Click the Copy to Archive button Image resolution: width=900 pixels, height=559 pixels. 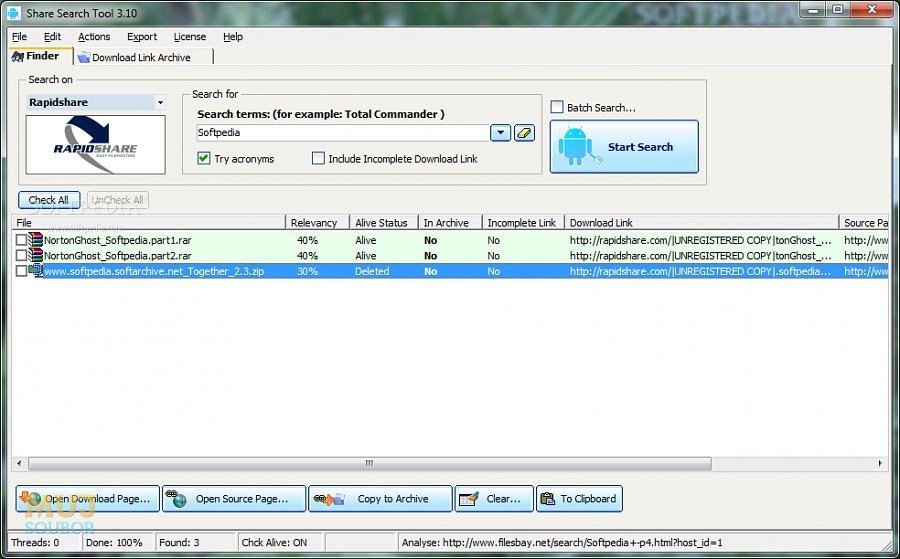381,499
